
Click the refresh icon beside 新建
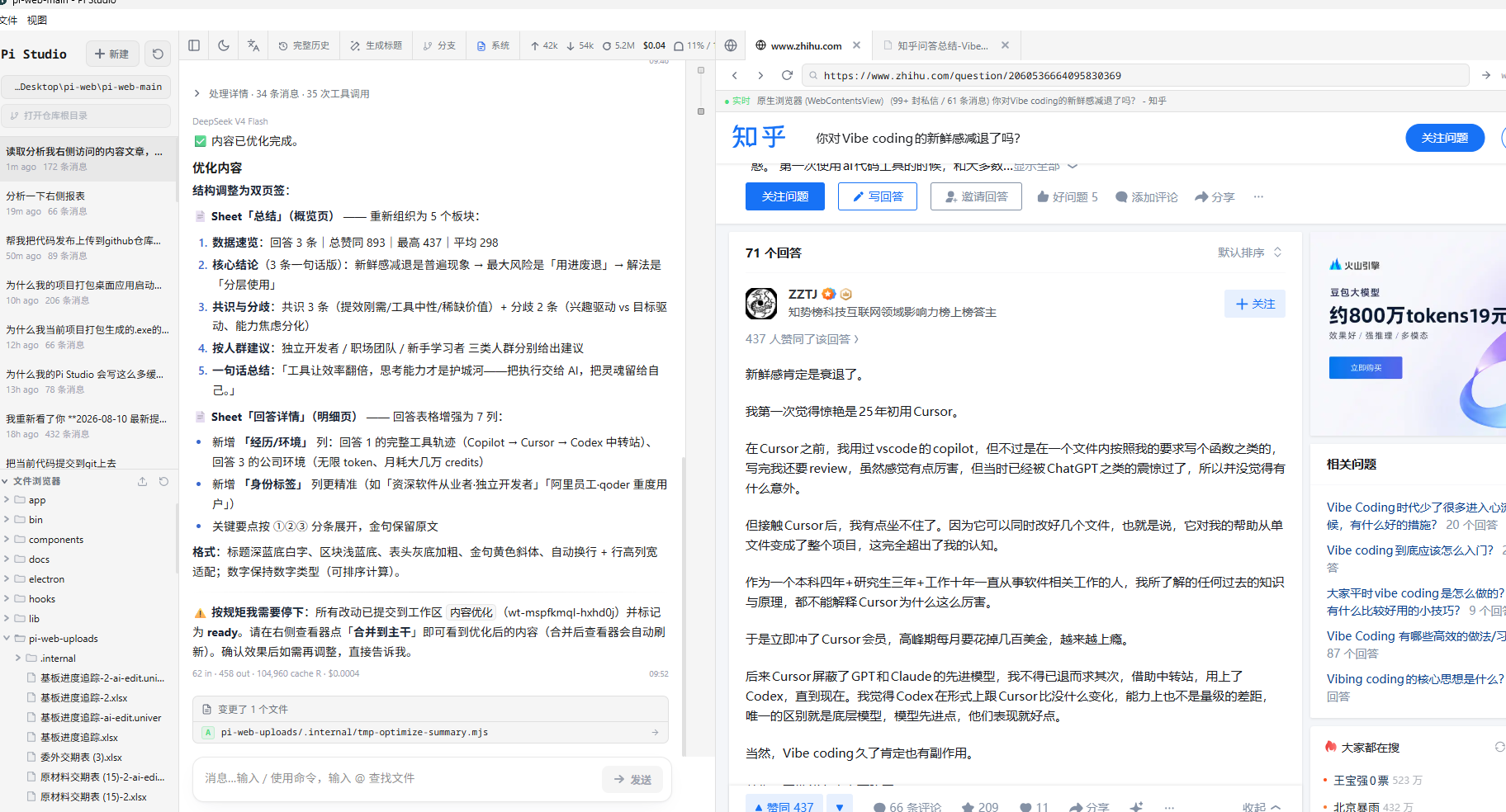click(x=158, y=54)
